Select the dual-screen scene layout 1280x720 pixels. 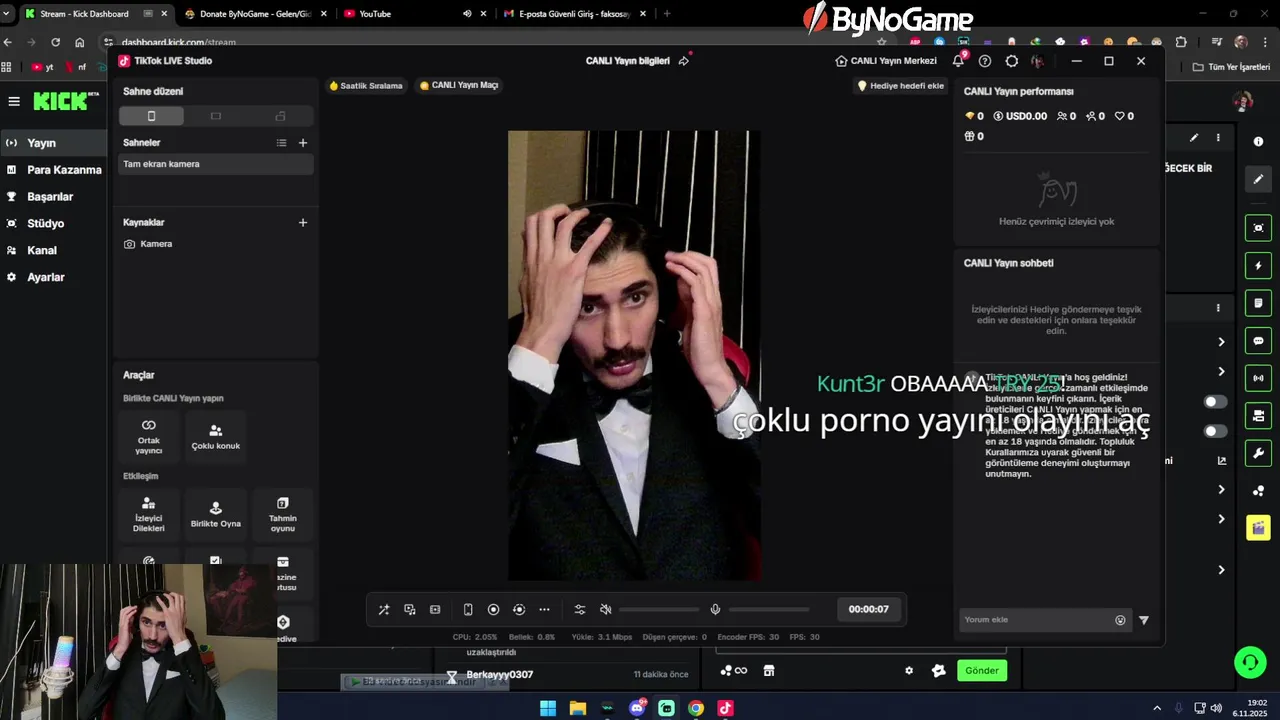coord(280,116)
